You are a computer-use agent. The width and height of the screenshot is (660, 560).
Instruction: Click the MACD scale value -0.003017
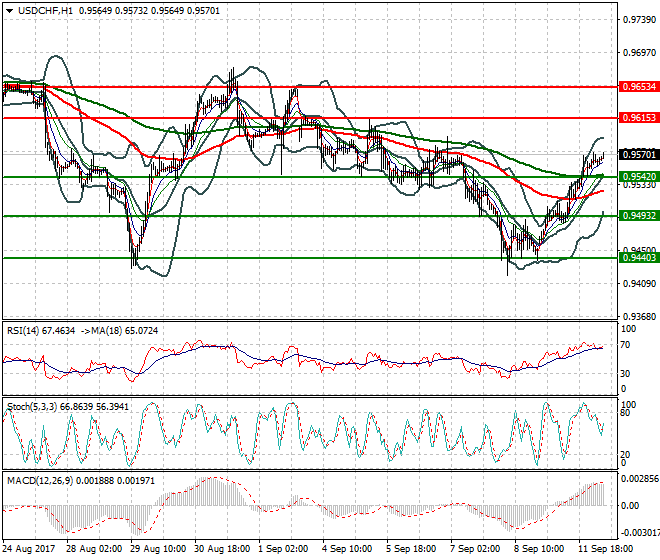640,533
